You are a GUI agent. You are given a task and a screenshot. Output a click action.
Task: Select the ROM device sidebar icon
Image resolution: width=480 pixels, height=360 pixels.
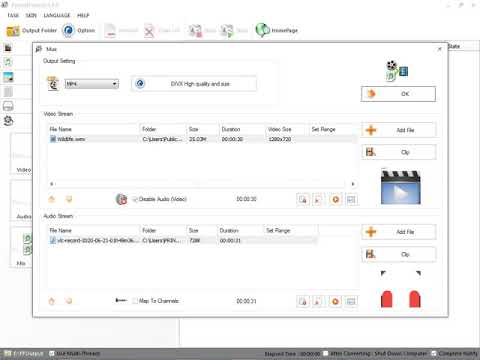click(8, 106)
